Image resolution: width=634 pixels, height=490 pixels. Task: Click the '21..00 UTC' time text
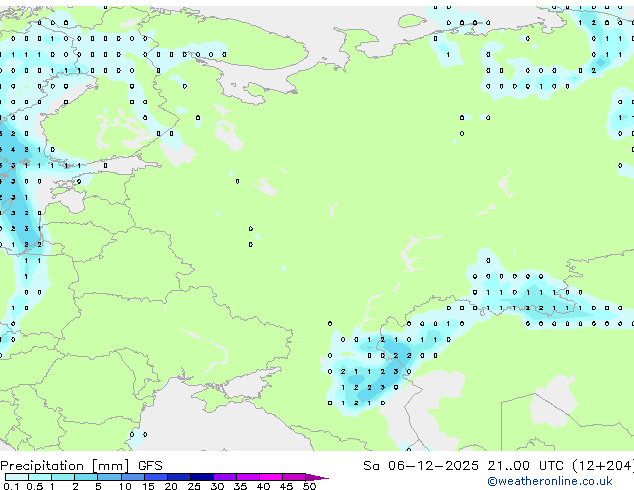(525, 466)
